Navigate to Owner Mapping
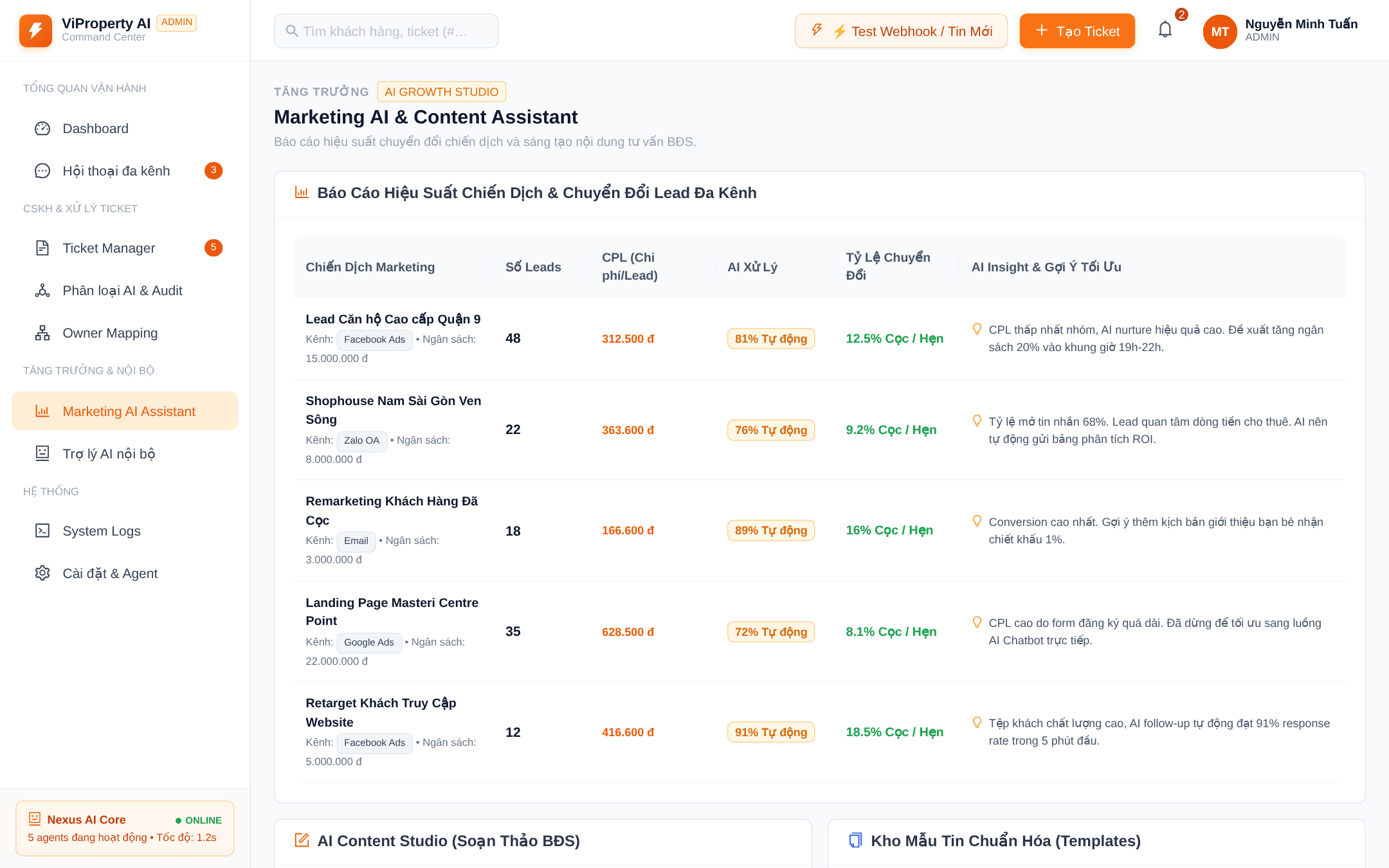Screen dimensions: 1389x868 pos(125,333)
